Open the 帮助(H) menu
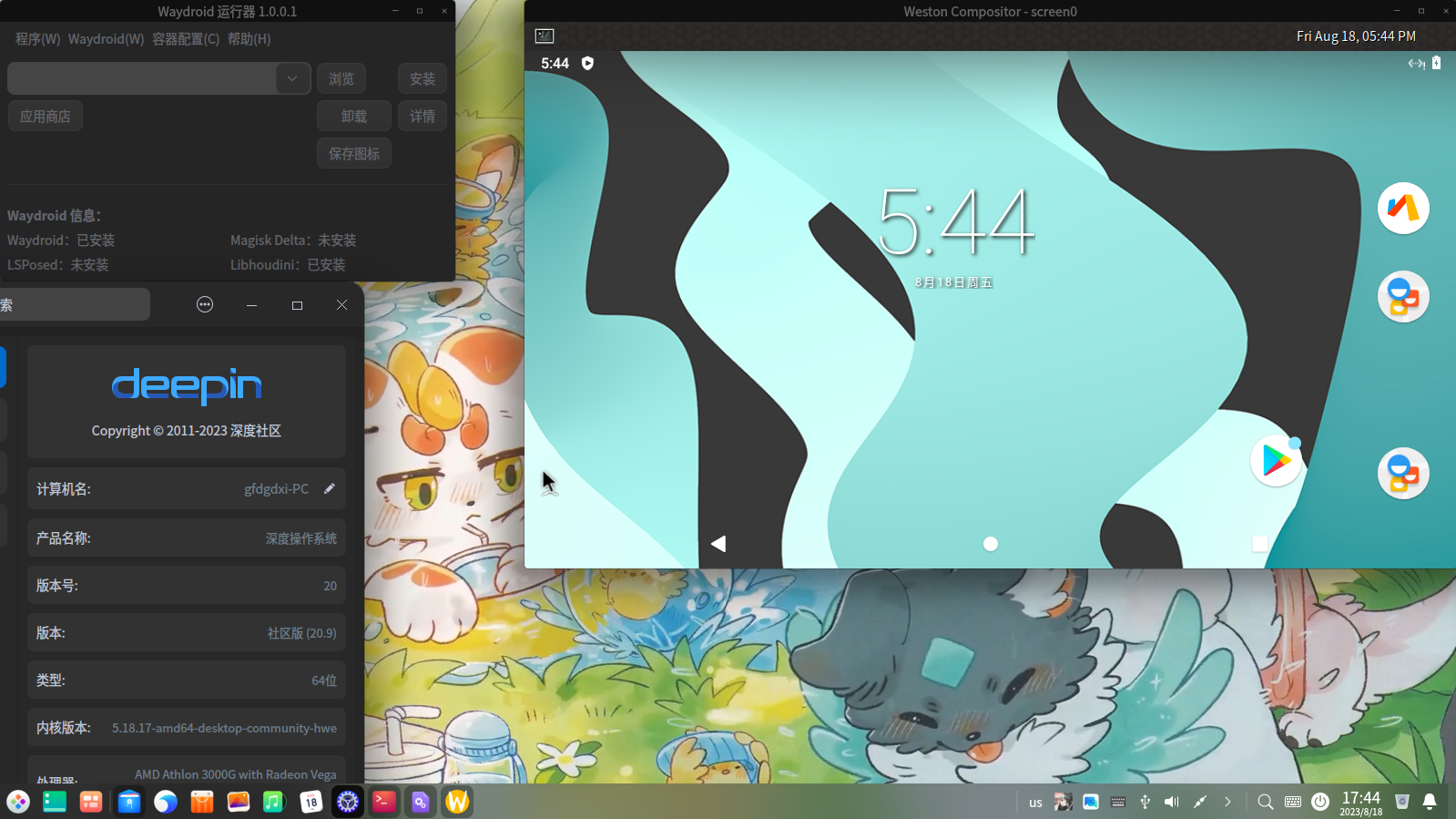The height and width of the screenshot is (819, 1456). click(x=249, y=39)
